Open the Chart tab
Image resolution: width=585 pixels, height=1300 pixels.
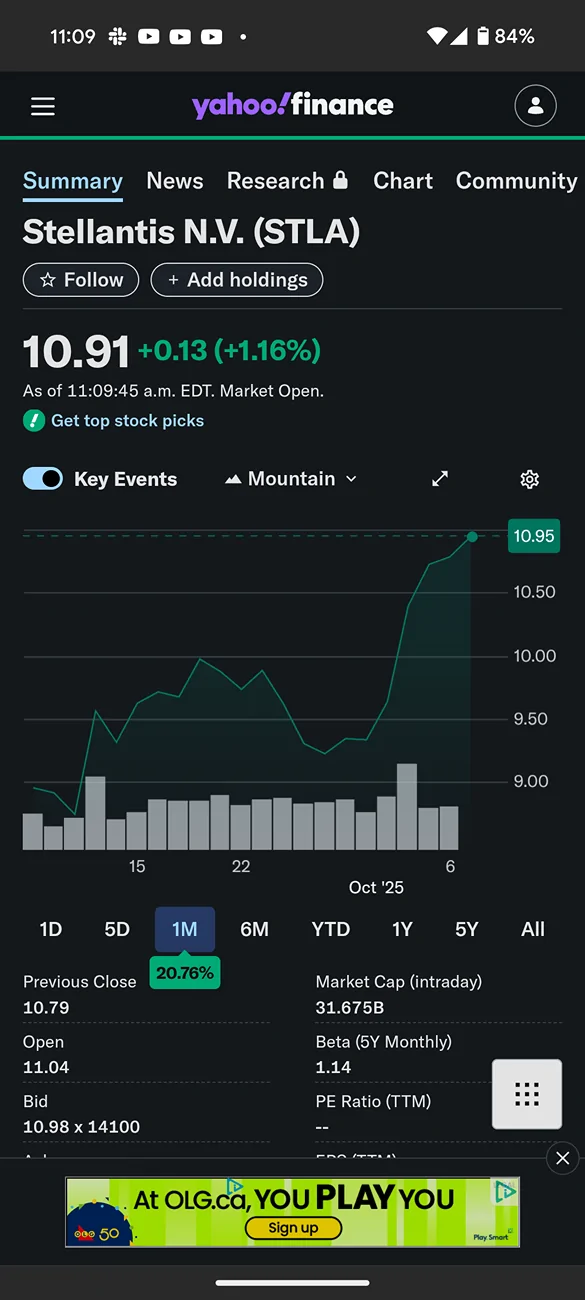tap(403, 181)
